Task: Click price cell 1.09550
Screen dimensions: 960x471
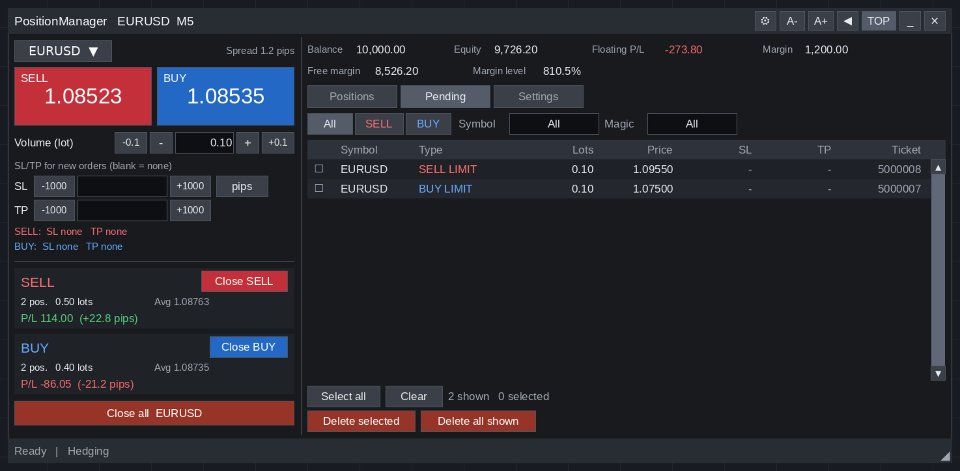Action: [653, 169]
